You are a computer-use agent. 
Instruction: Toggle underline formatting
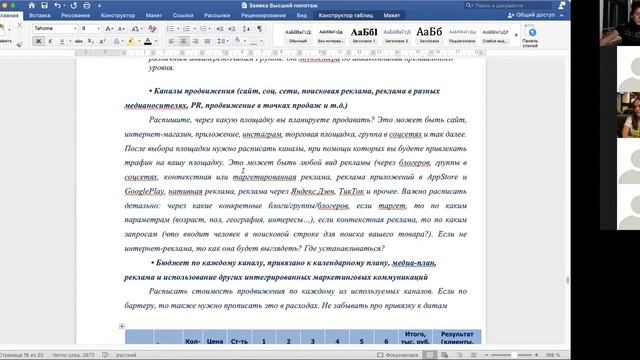click(x=62, y=41)
